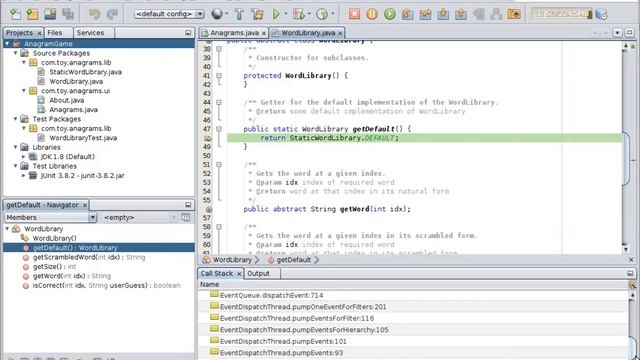This screenshot has height=360, width=640.
Task: Open the dropdown arrow next to Debug icon
Action: click(309, 14)
